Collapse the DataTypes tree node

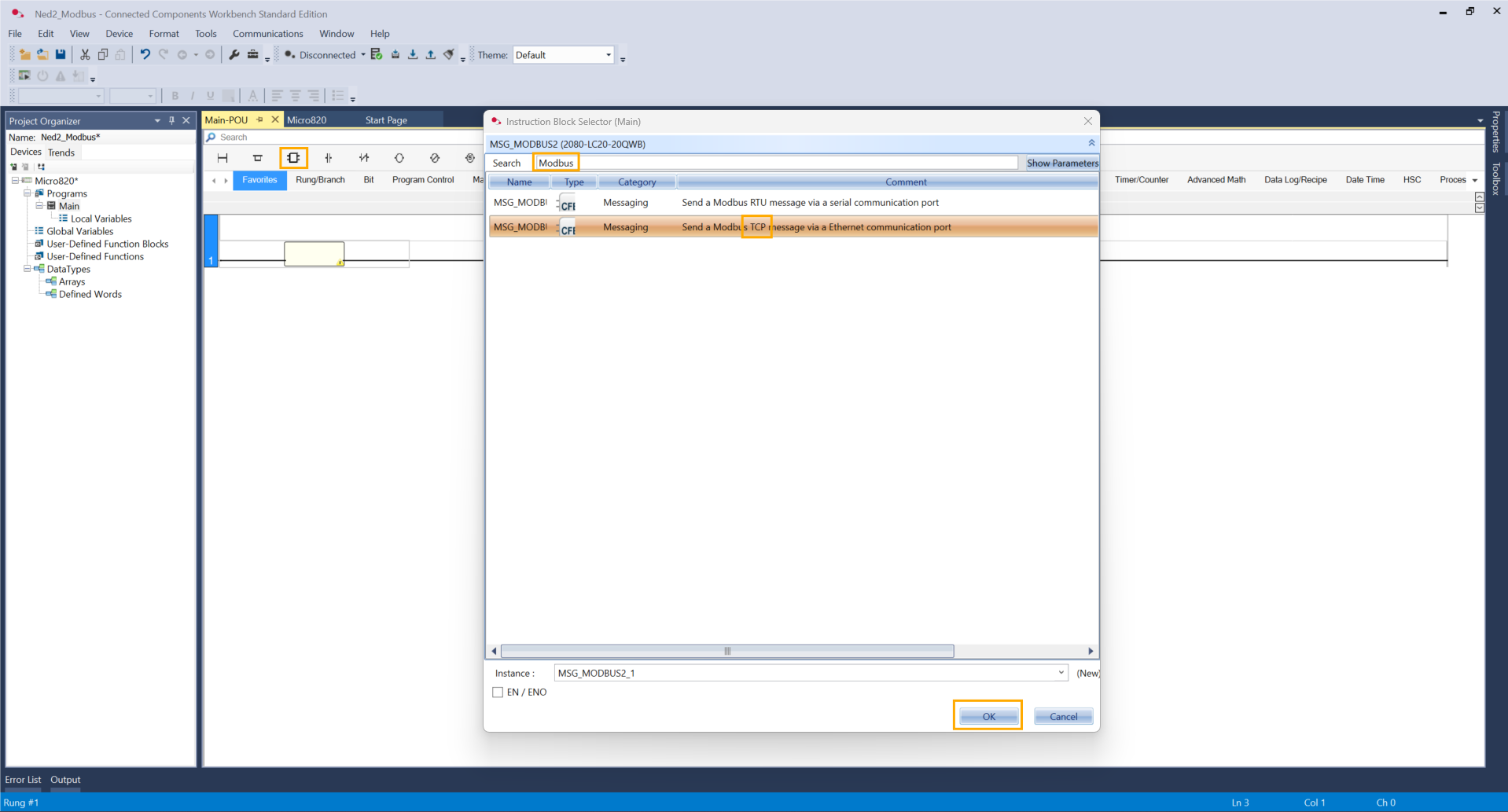(x=28, y=269)
